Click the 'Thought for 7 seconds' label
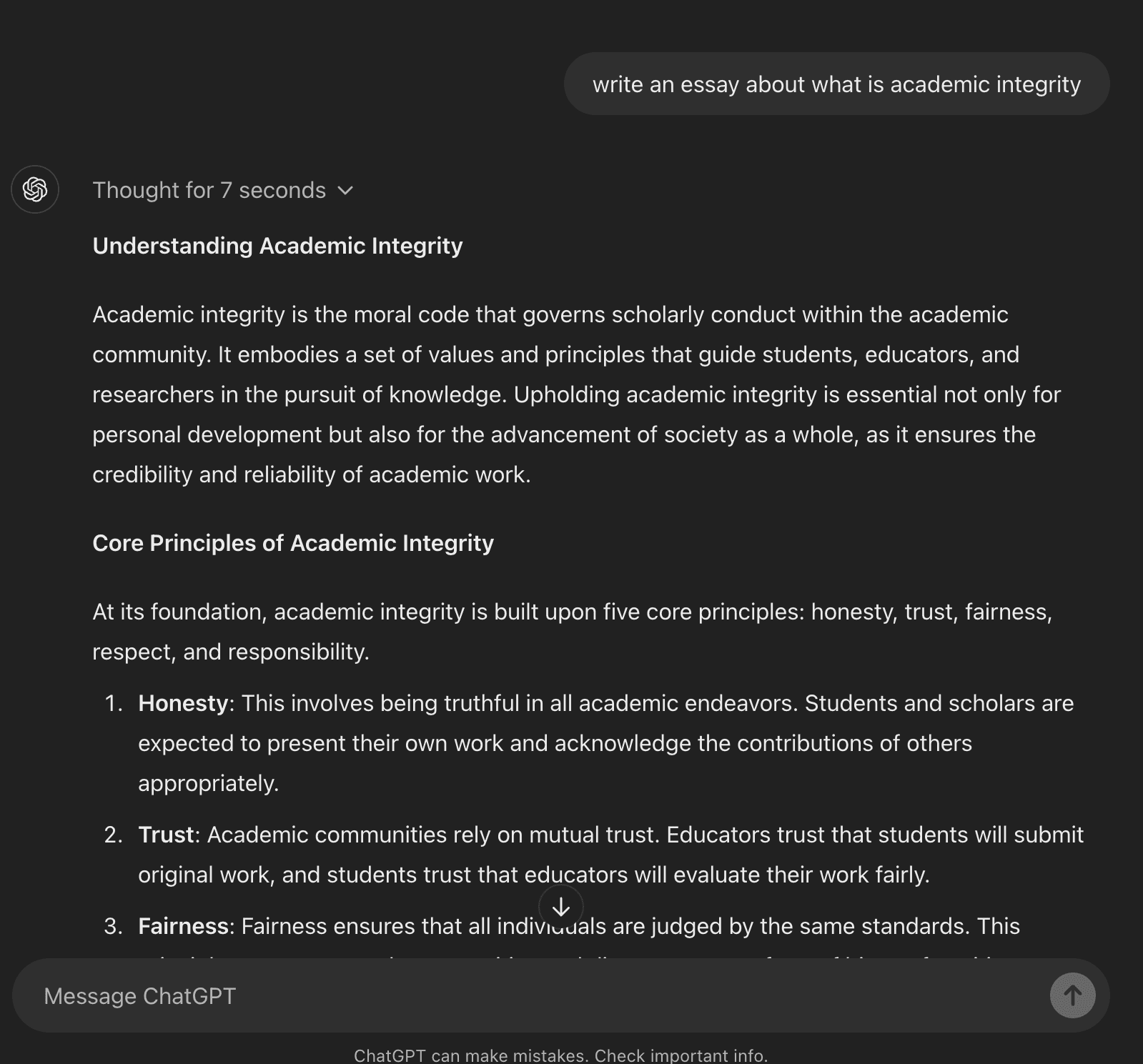The image size is (1143, 1064). tap(209, 190)
